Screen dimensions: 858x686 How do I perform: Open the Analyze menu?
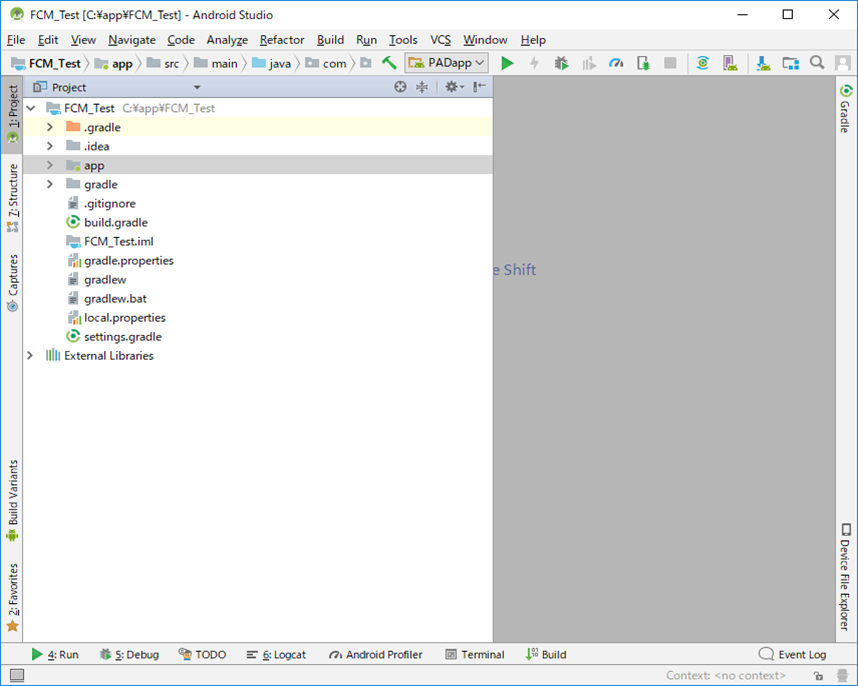(x=227, y=40)
